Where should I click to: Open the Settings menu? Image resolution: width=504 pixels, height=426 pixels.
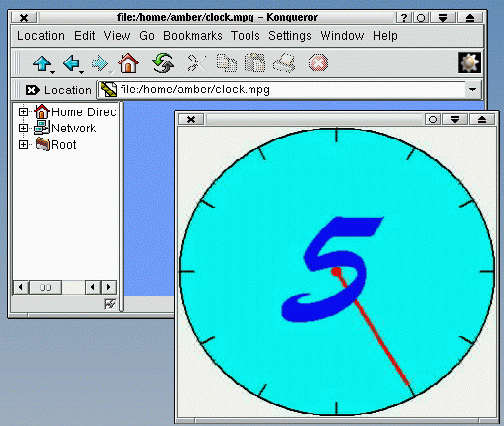tap(290, 36)
